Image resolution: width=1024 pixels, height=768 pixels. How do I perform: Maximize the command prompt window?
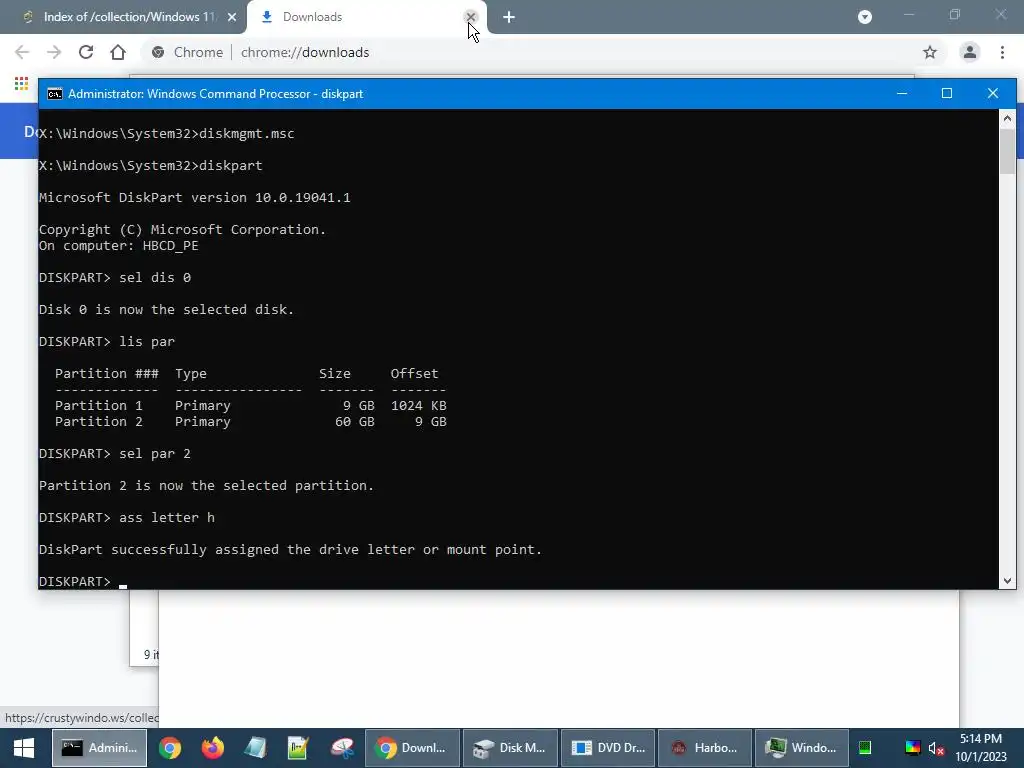tap(947, 93)
